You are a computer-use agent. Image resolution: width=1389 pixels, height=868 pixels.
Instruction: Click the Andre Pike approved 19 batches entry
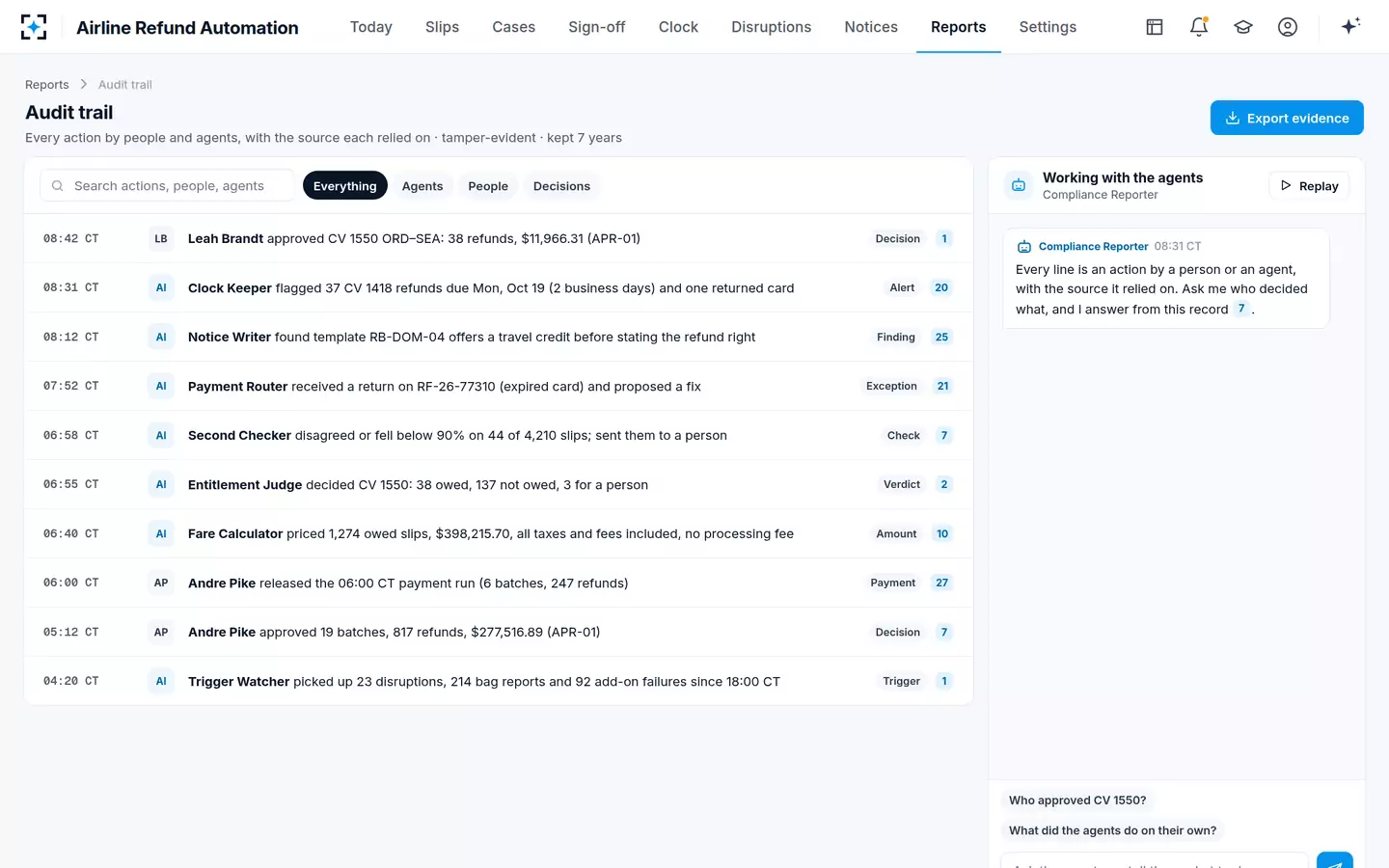(x=499, y=632)
